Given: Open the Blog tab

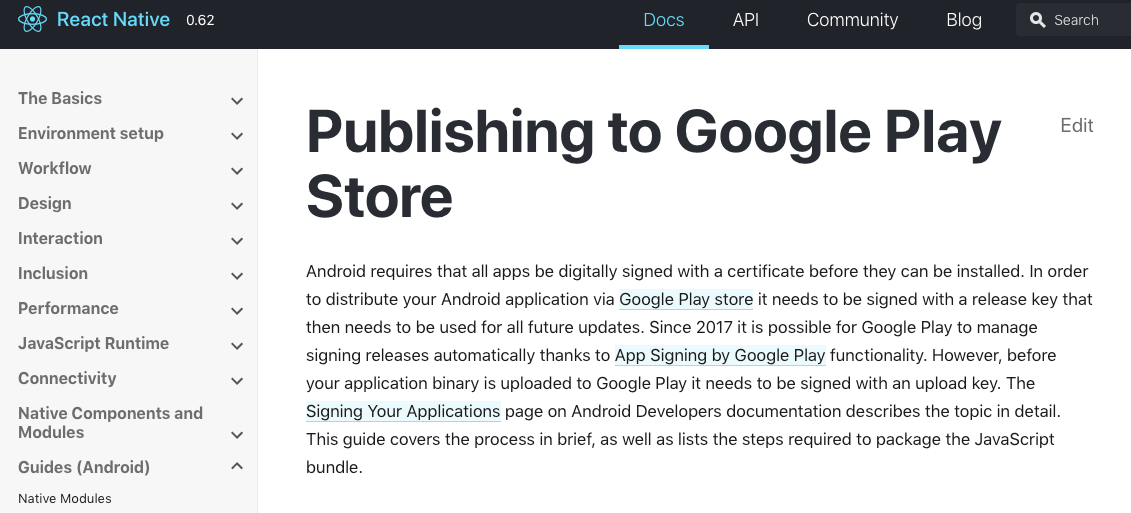Looking at the screenshot, I should tap(964, 20).
